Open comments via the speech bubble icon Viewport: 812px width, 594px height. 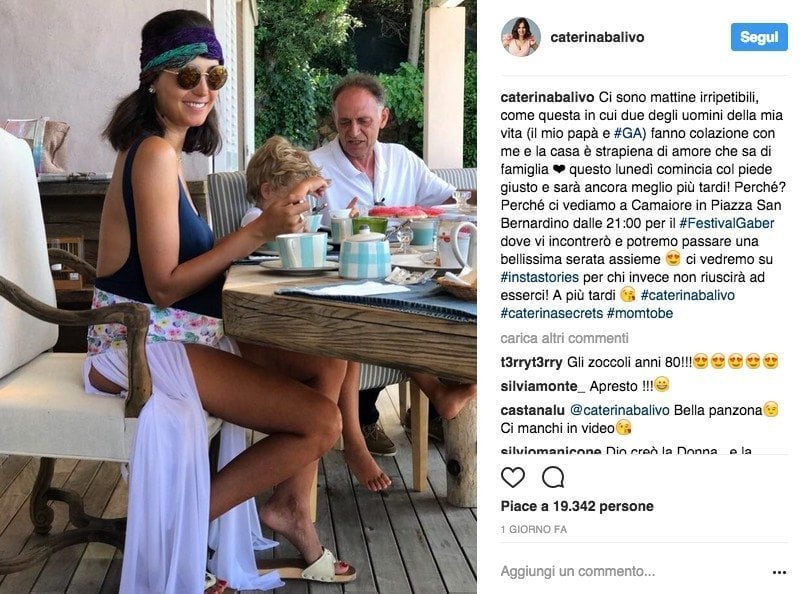point(553,477)
